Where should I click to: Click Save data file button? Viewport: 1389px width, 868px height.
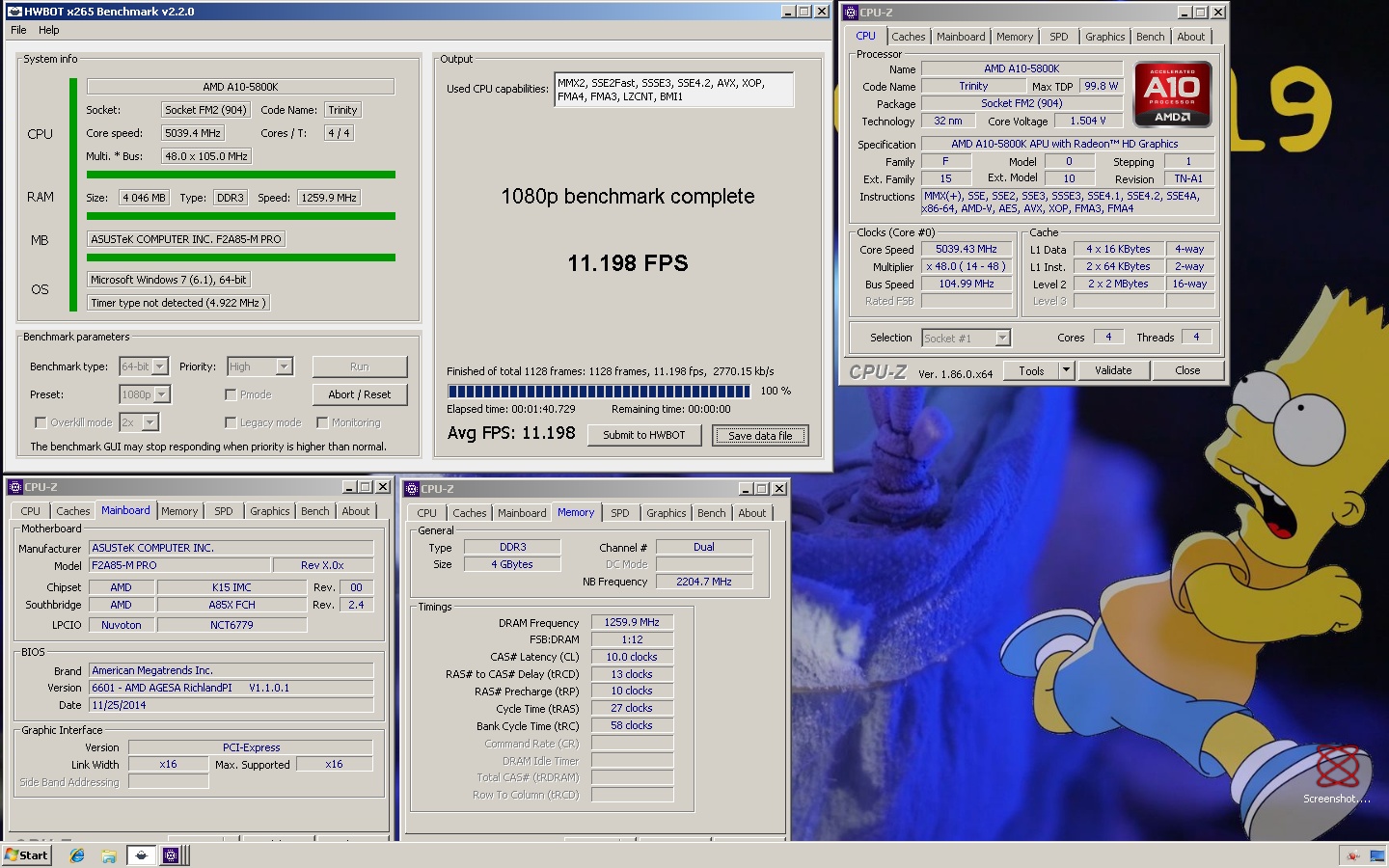tap(760, 436)
